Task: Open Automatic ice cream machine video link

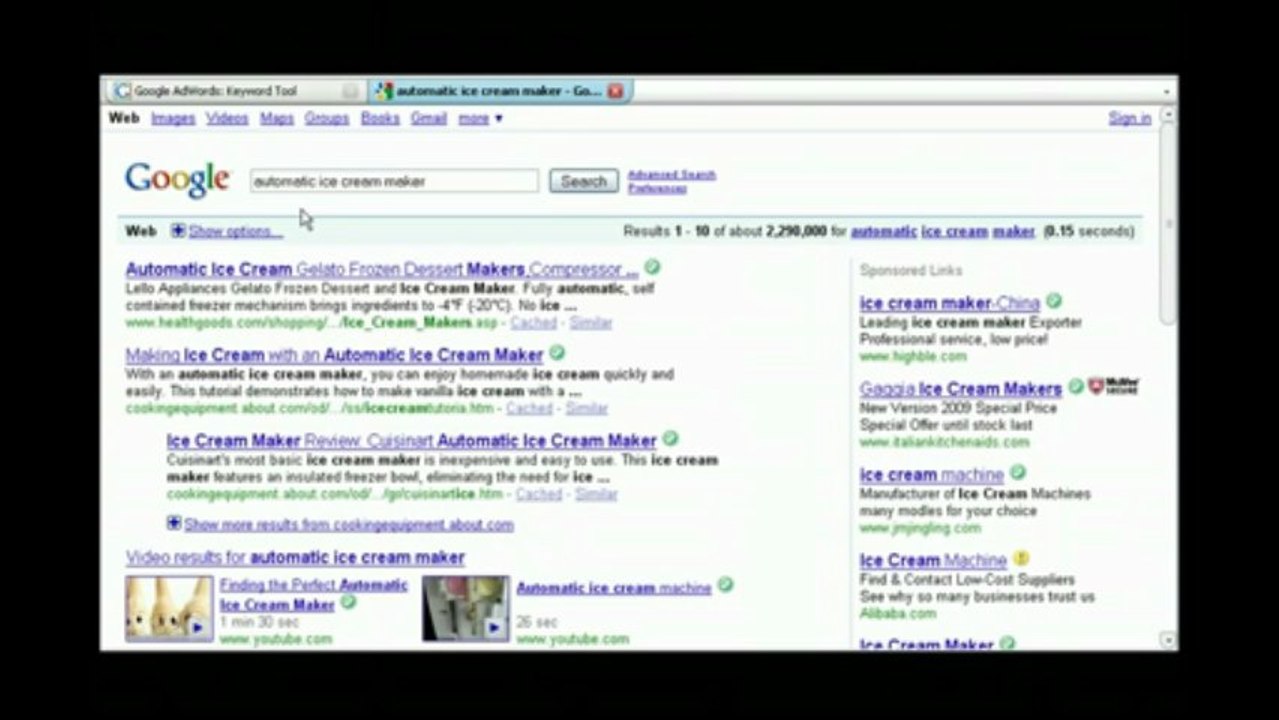Action: [614, 588]
